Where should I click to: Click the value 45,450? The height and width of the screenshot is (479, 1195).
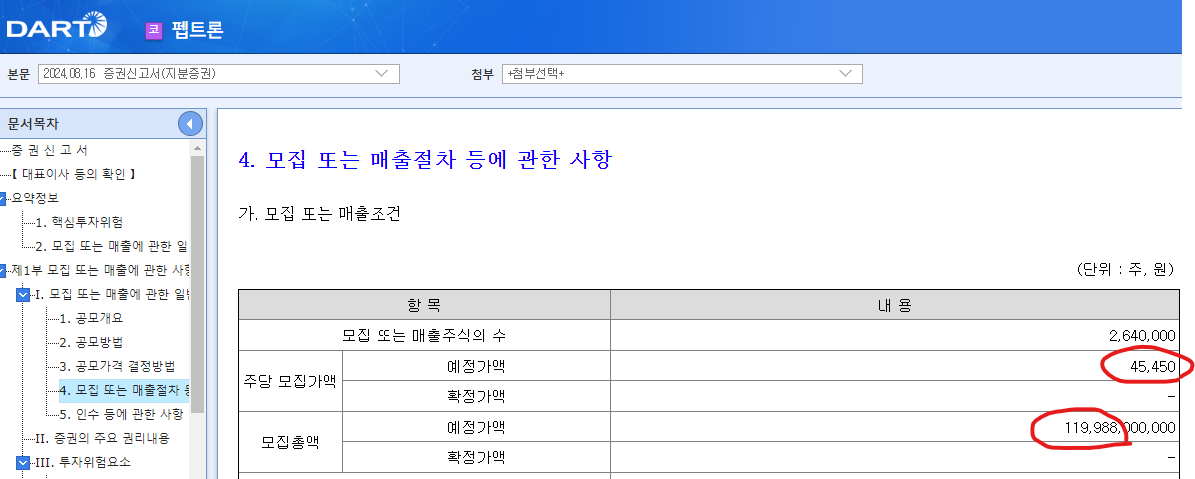click(x=1152, y=367)
